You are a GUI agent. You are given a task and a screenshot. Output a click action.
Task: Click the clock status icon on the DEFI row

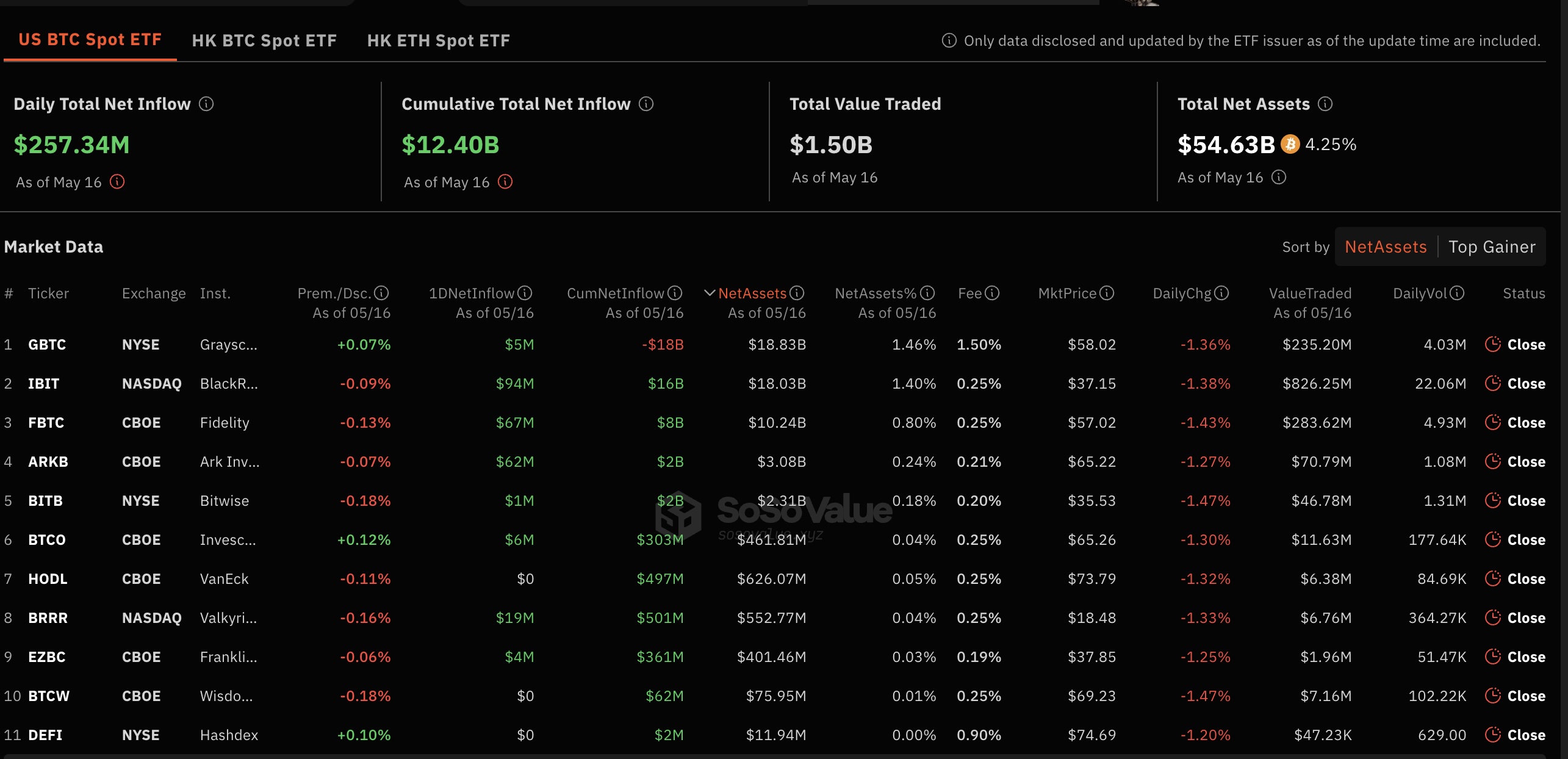(1493, 735)
